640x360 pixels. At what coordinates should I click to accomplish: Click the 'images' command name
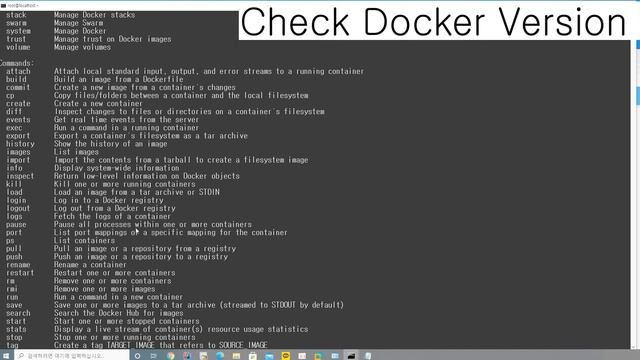[18, 152]
